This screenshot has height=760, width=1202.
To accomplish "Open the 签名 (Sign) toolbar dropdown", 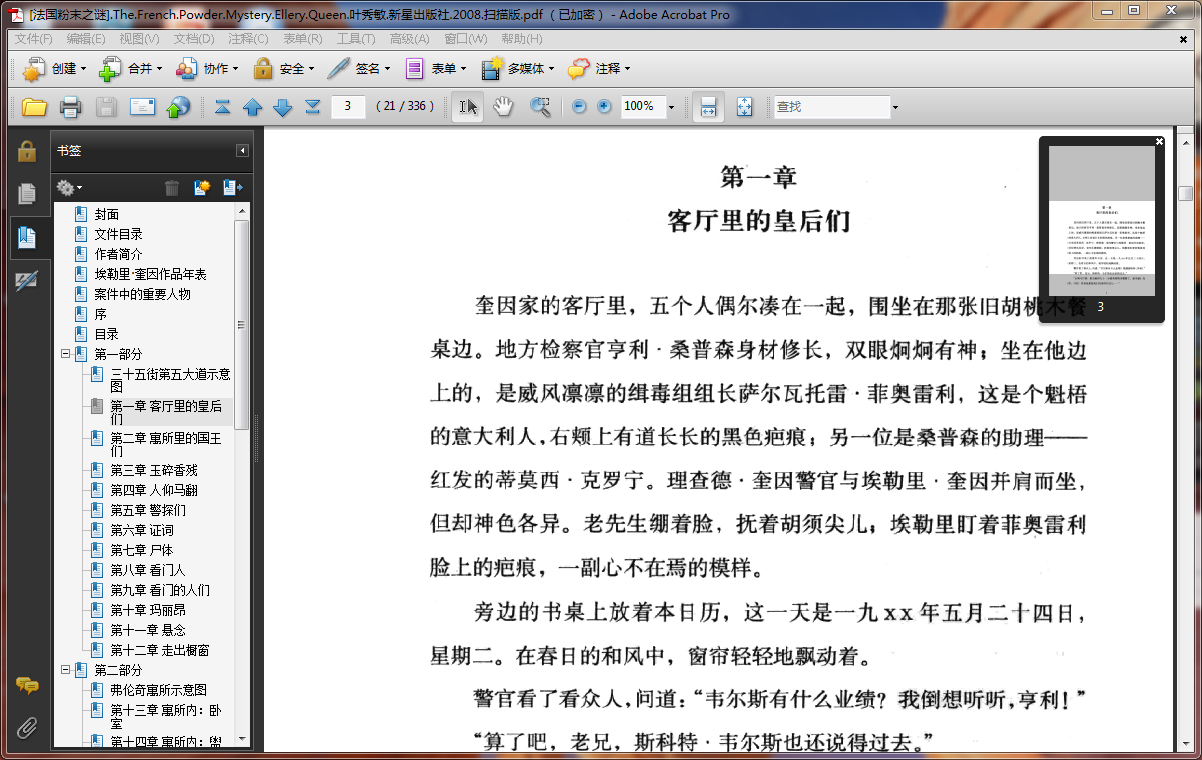I will click(x=359, y=69).
